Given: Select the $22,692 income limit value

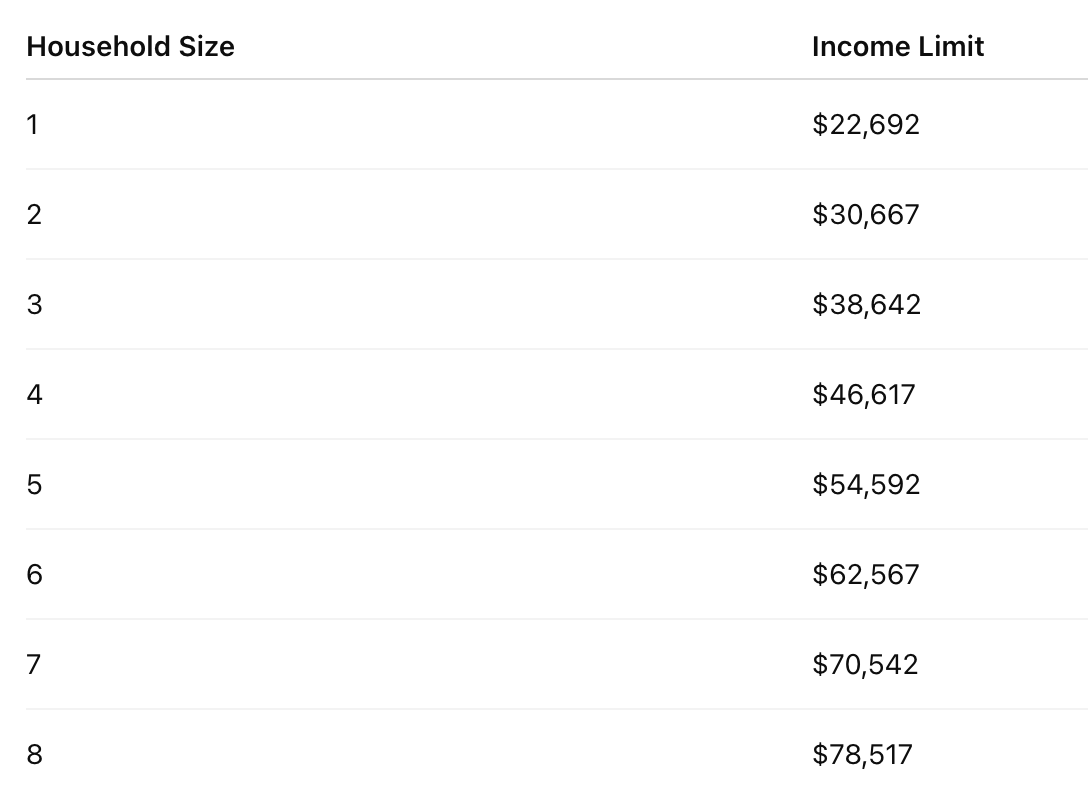Looking at the screenshot, I should click(866, 124).
